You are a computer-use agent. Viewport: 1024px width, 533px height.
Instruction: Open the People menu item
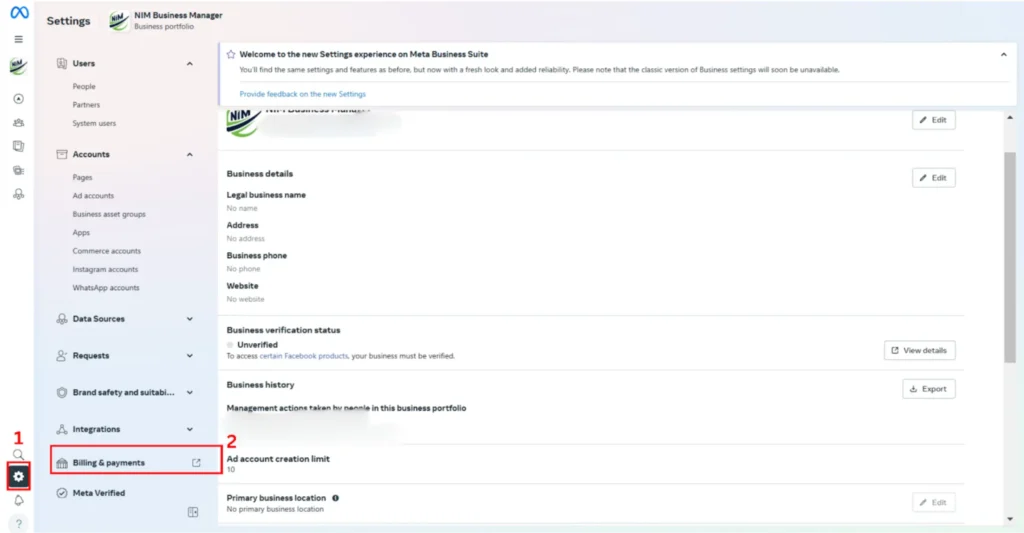coord(84,86)
